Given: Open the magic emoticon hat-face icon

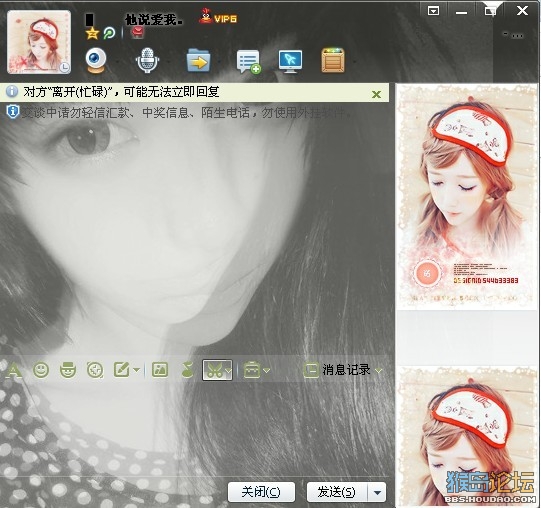Looking at the screenshot, I should coord(68,370).
